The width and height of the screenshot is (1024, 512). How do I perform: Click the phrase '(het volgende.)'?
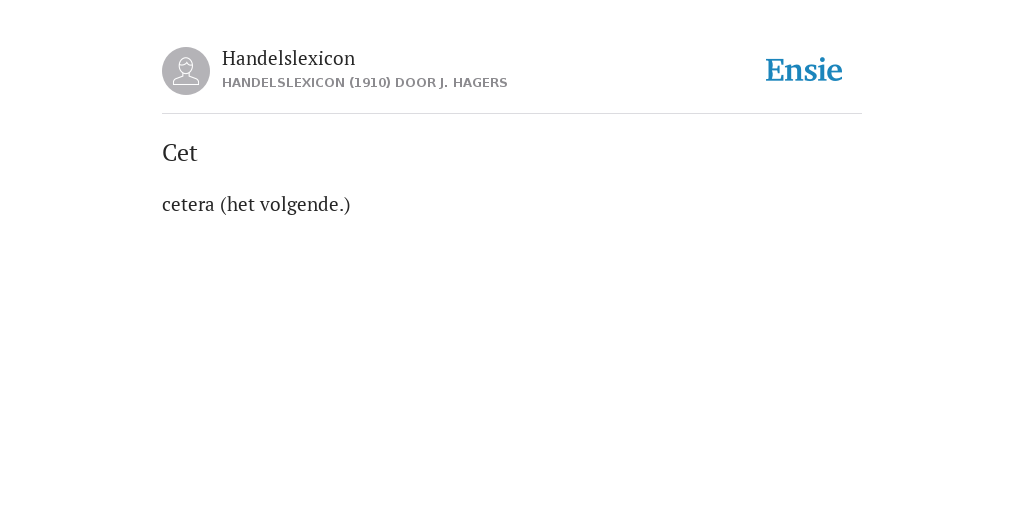click(x=285, y=204)
